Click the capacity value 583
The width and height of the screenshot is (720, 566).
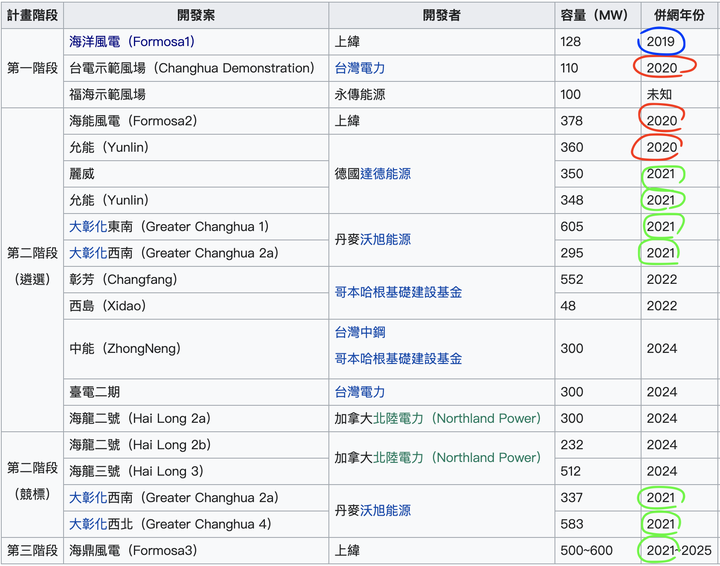coord(572,524)
